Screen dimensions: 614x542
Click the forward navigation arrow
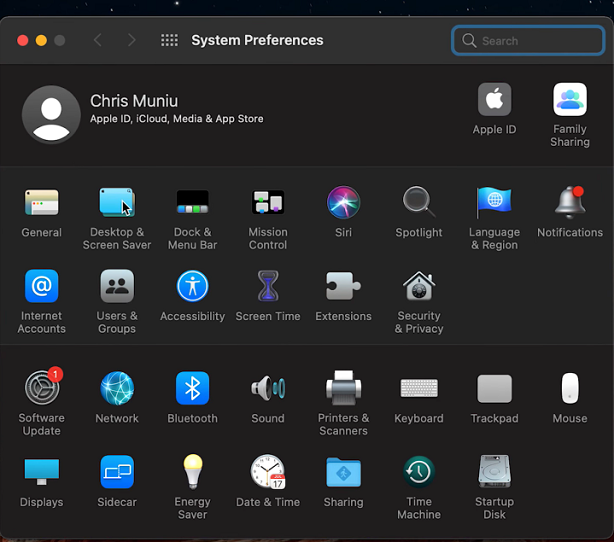click(132, 40)
